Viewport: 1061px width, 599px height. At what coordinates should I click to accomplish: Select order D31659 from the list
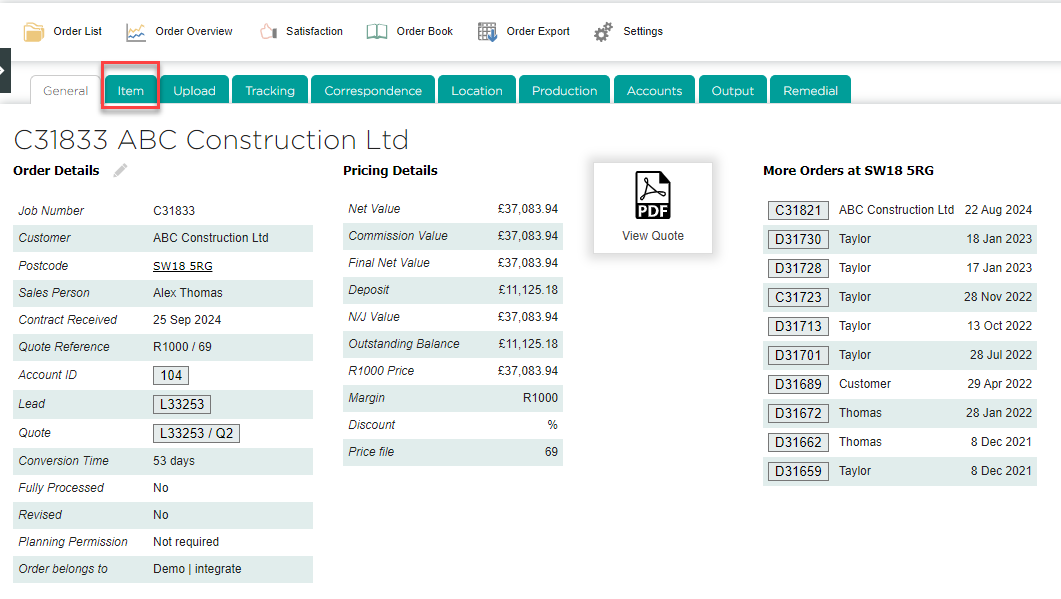(798, 471)
